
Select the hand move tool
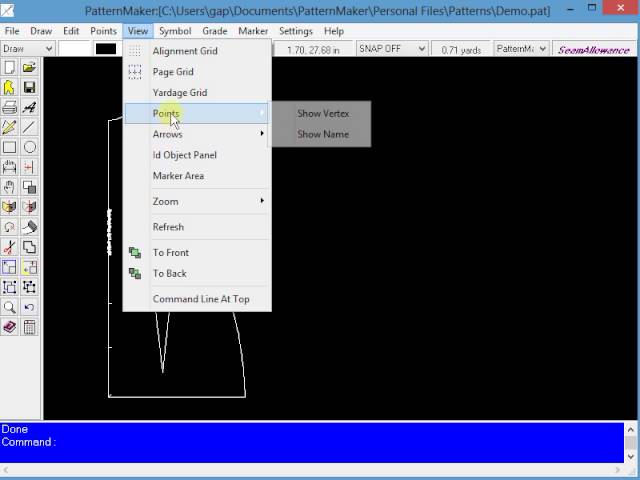(9, 187)
